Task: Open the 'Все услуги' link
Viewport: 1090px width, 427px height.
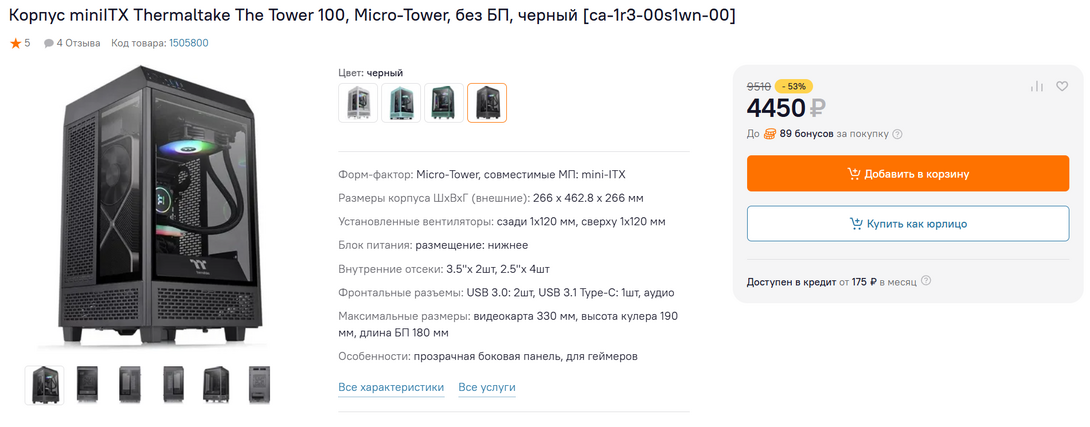Action: pyautogui.click(x=487, y=387)
